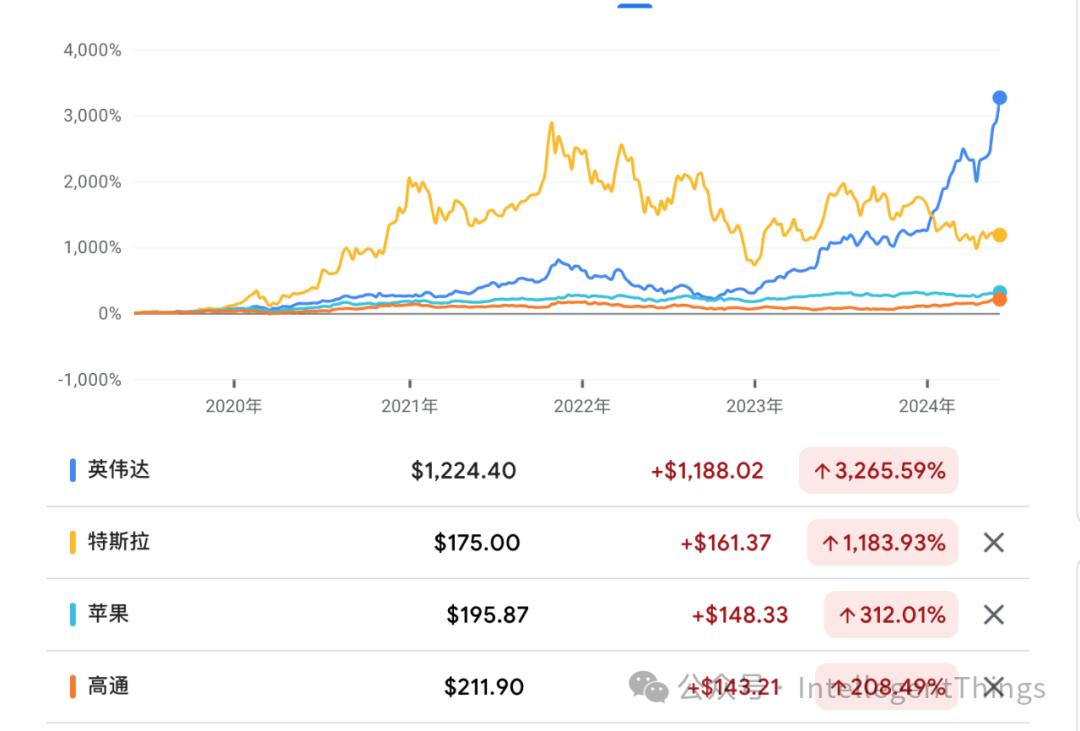Image resolution: width=1080 pixels, height=731 pixels.
Task: Click the 2024年 label on the time axis
Action: pos(927,406)
